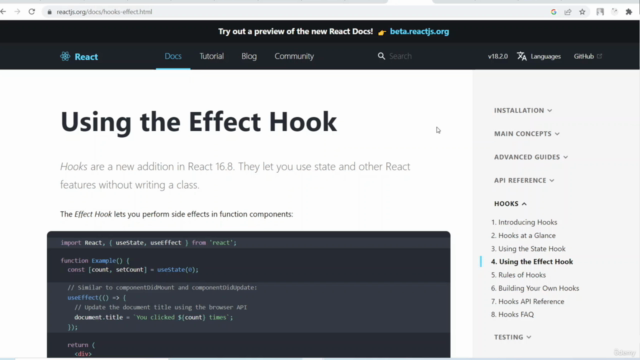This screenshot has height=360, width=640.
Task: Click the 'Effect Hook' italic text
Action: (93, 214)
